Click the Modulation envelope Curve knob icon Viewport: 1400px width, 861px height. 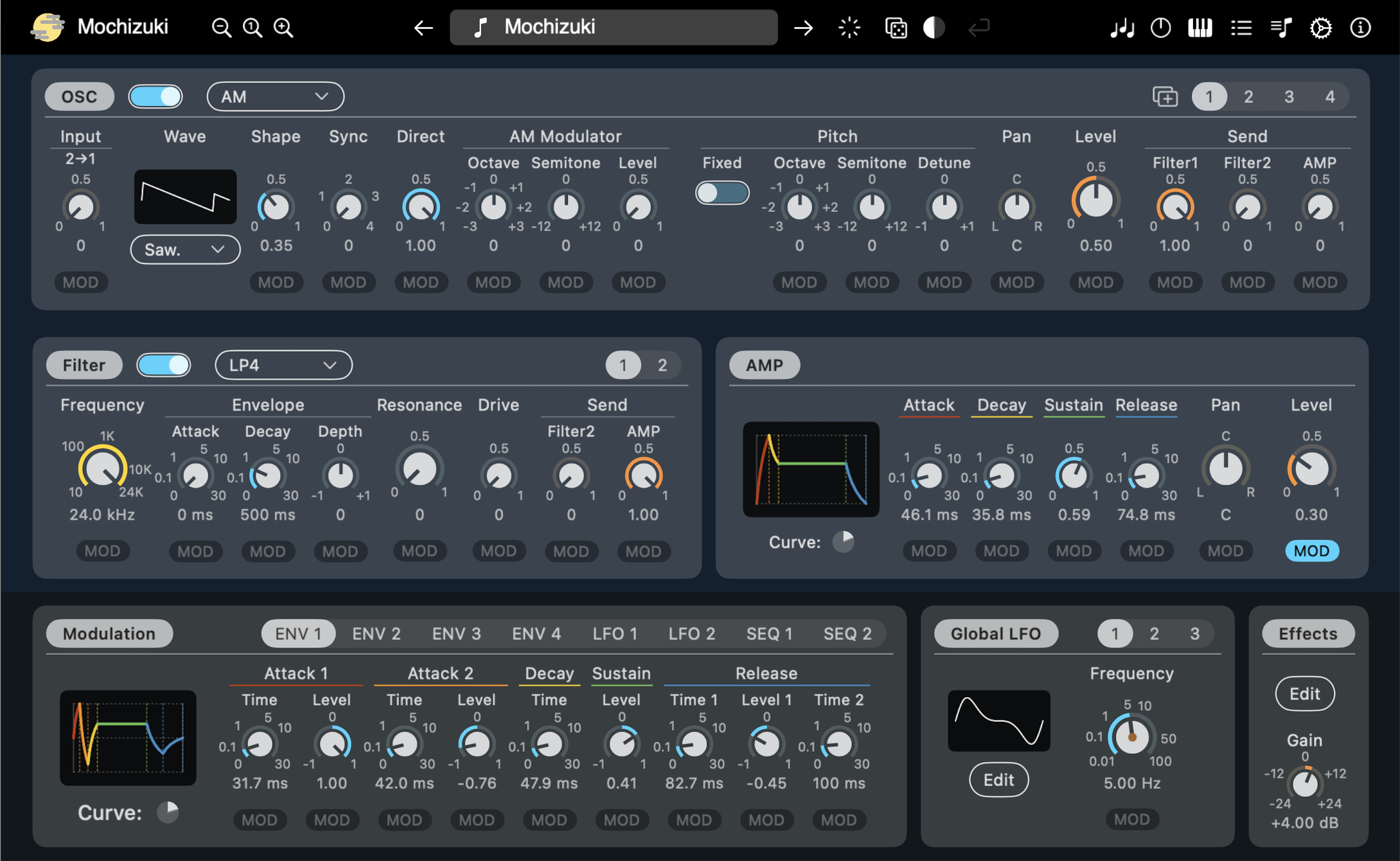point(168,812)
